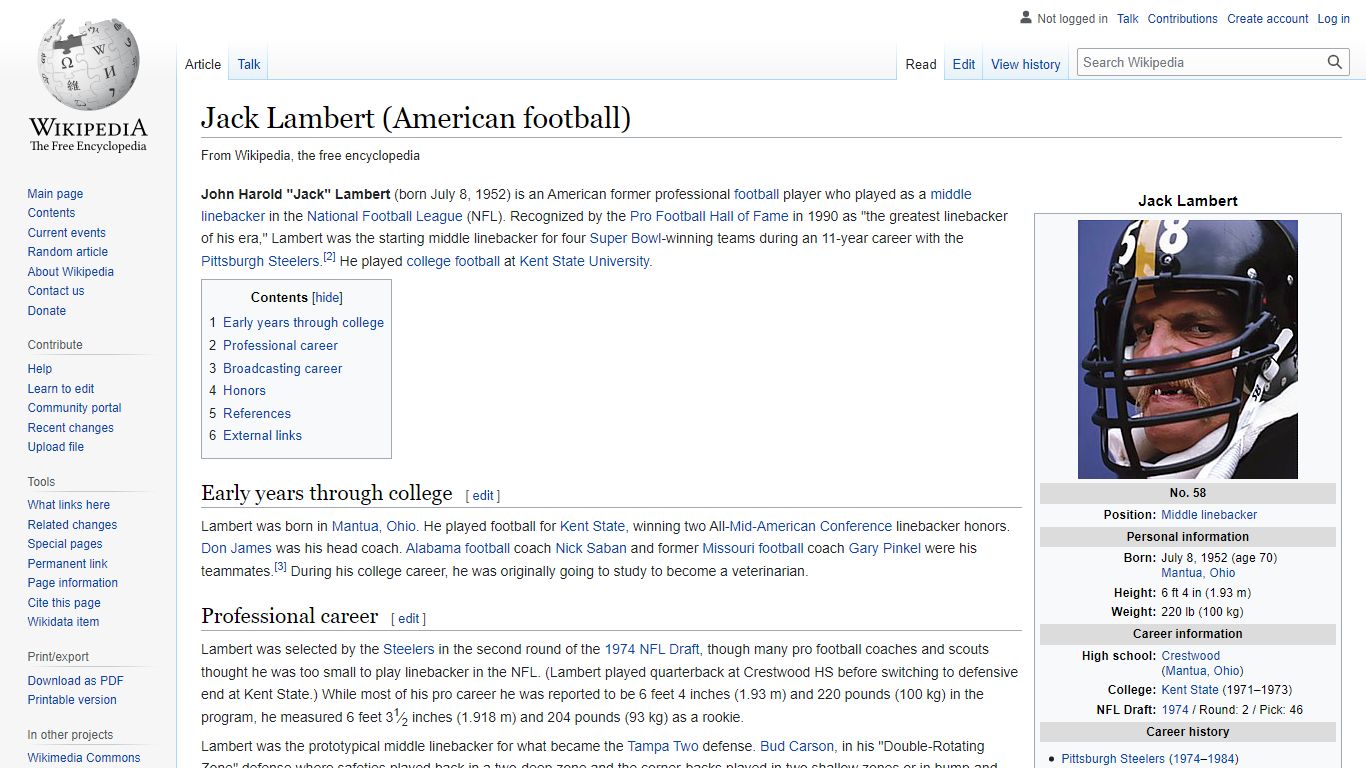Open Page information link
The height and width of the screenshot is (768, 1366).
(x=72, y=583)
